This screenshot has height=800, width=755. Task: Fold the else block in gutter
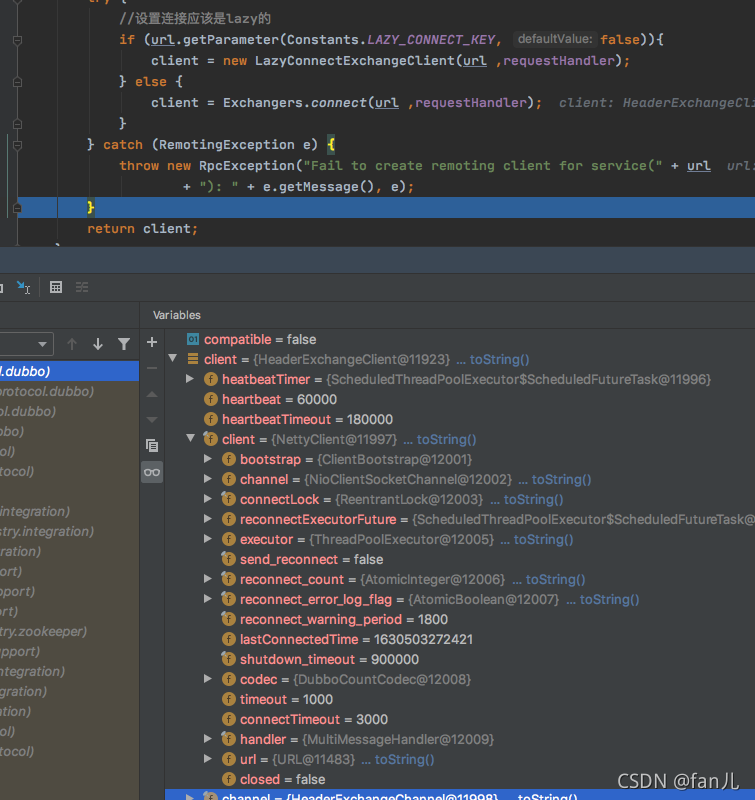pos(17,82)
